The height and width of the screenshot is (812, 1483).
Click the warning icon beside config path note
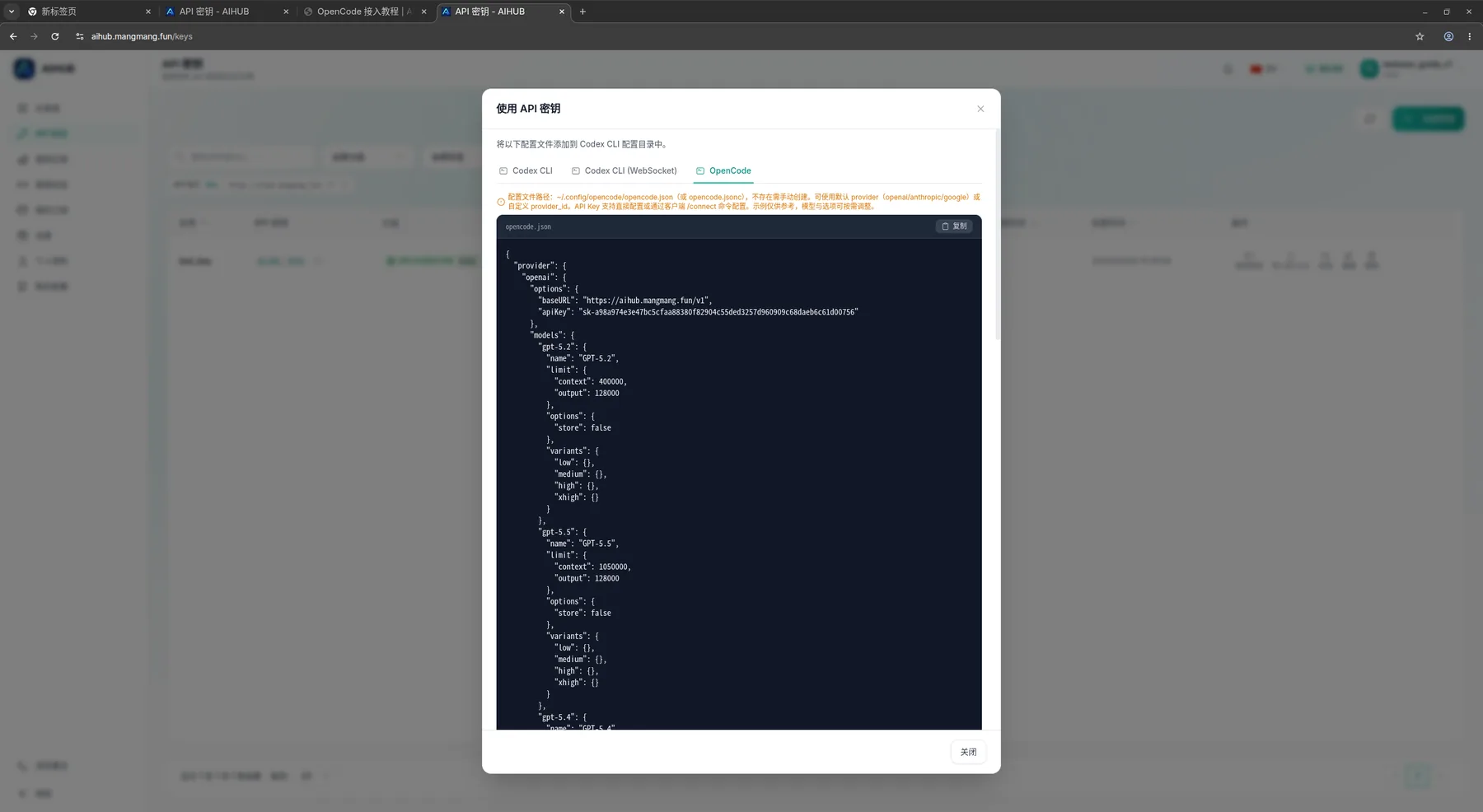(501, 202)
